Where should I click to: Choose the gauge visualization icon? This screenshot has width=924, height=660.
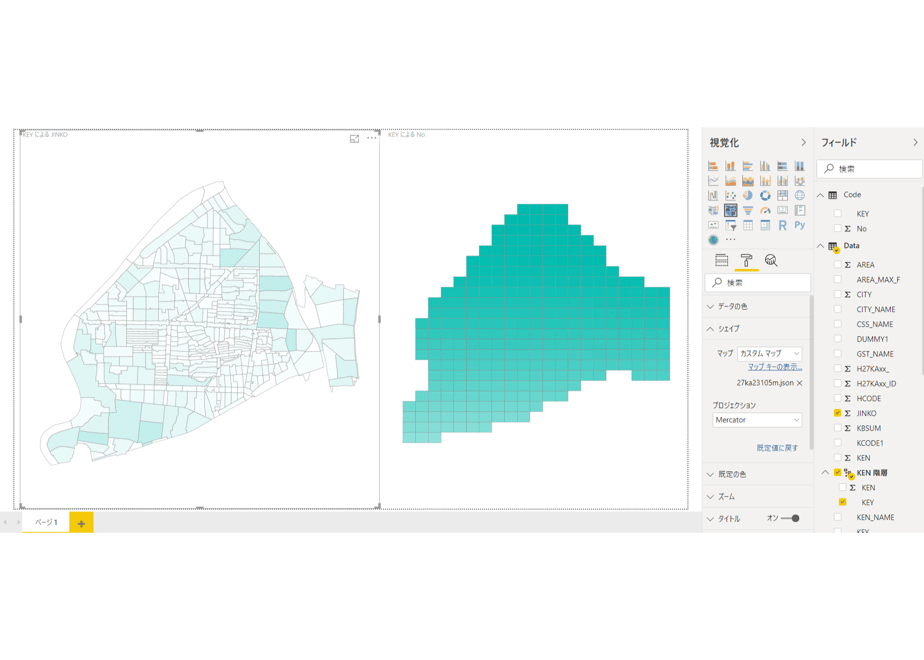click(x=765, y=210)
